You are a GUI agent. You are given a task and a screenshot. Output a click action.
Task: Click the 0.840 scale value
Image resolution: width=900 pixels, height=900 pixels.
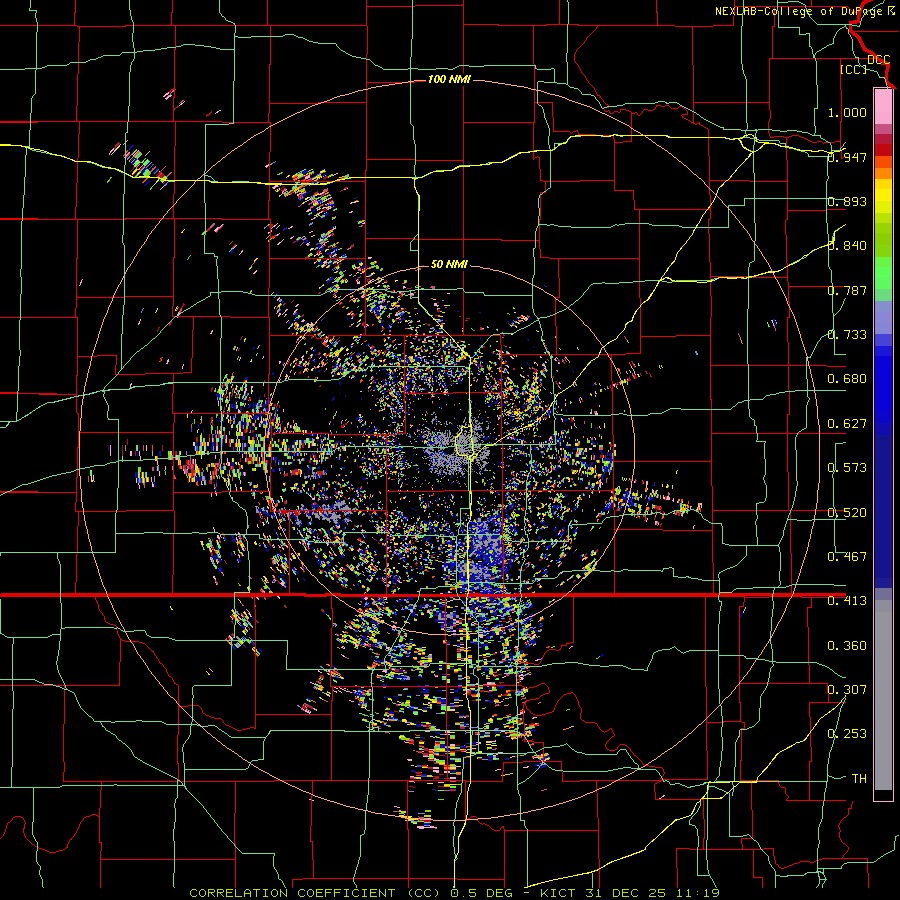click(847, 246)
